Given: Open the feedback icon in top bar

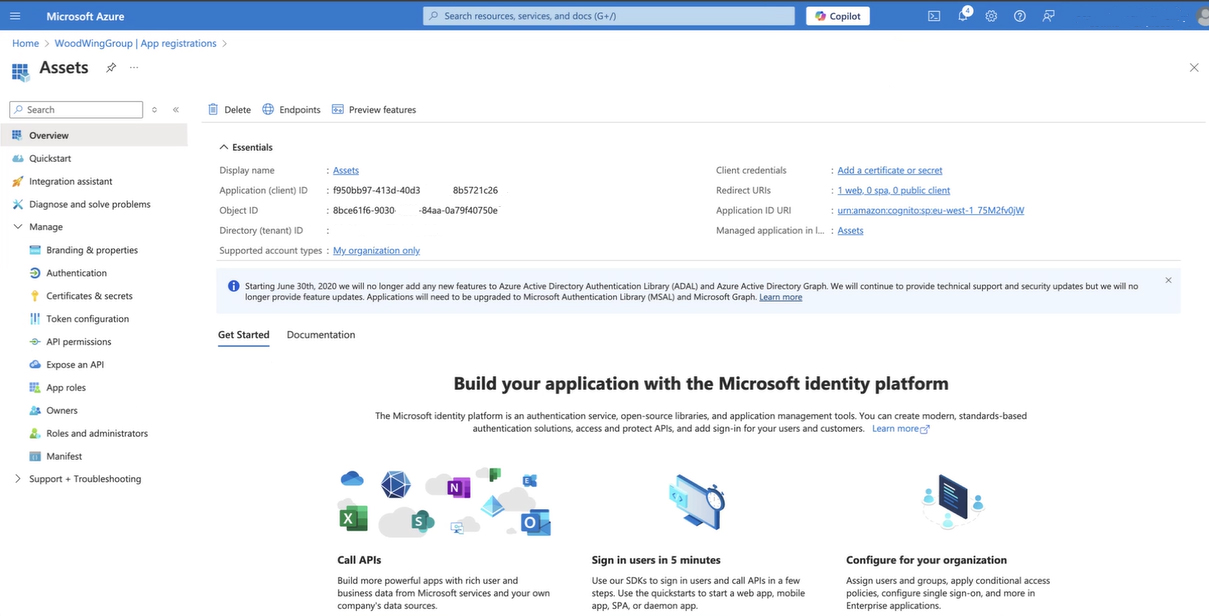Looking at the screenshot, I should pos(1048,16).
